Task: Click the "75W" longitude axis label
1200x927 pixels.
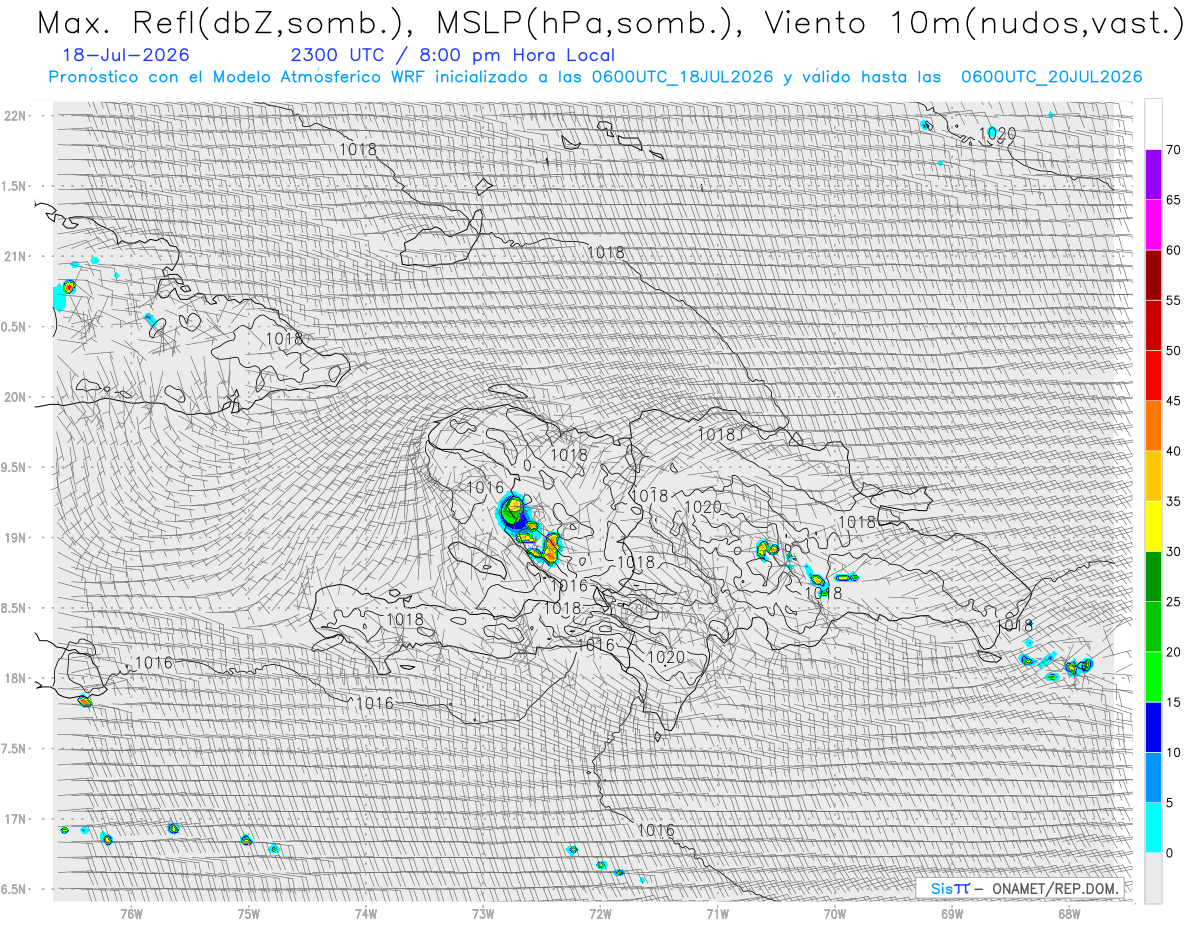Action: pos(249,913)
